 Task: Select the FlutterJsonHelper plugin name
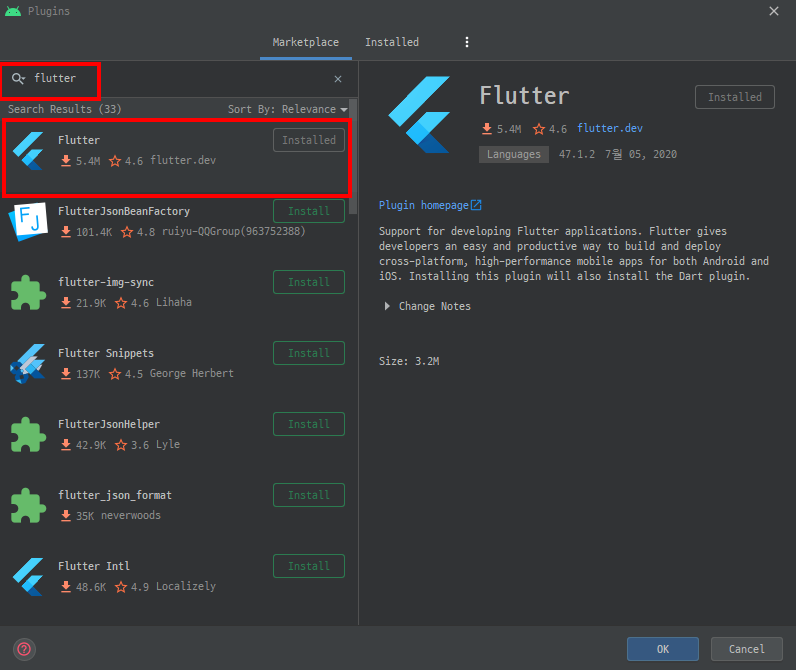[x=109, y=424]
